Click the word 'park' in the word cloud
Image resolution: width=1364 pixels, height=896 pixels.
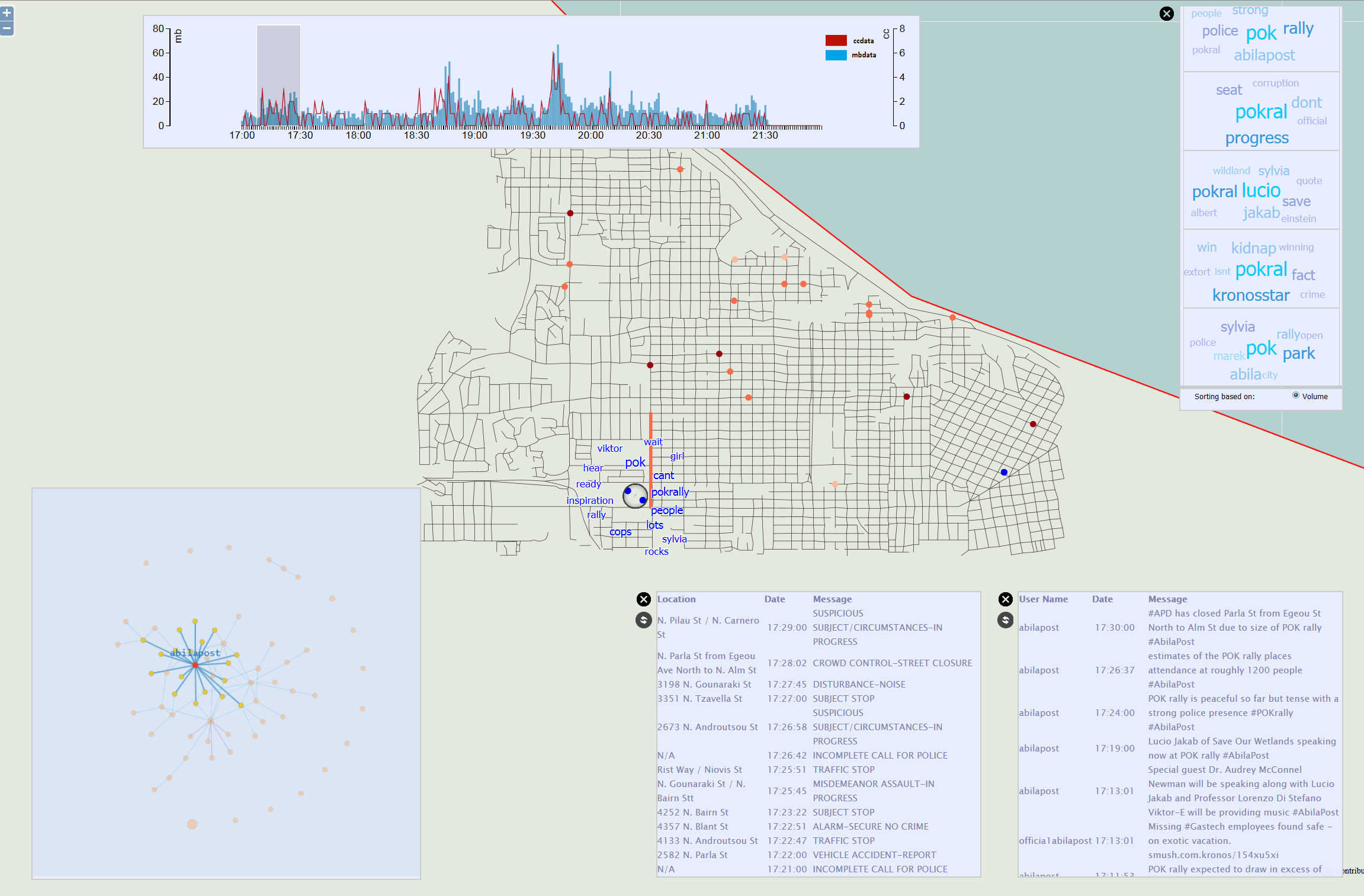click(x=1298, y=354)
